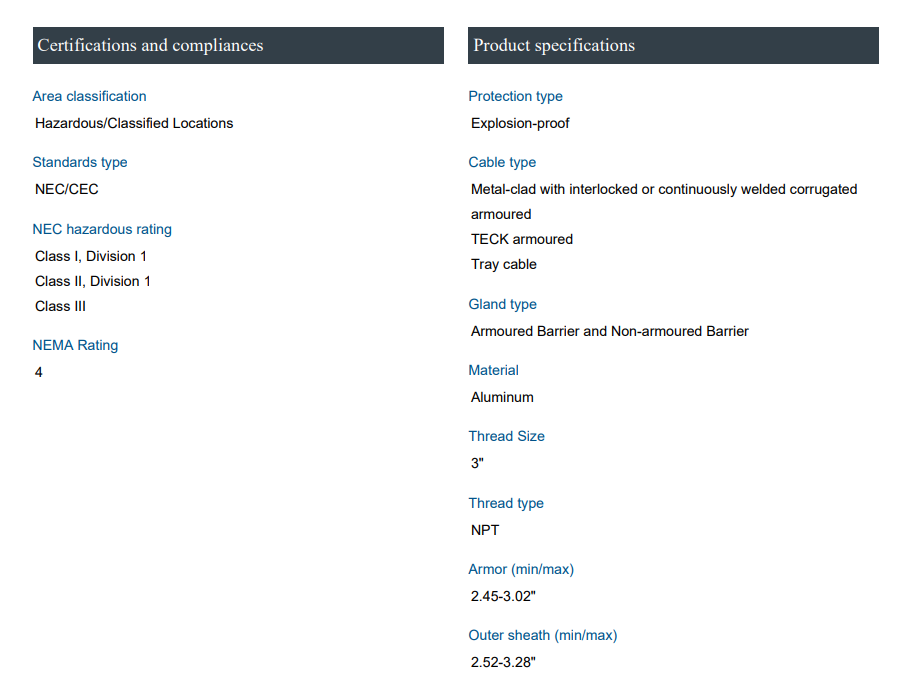Click the Aluminum material value
910x683 pixels.
tap(502, 397)
